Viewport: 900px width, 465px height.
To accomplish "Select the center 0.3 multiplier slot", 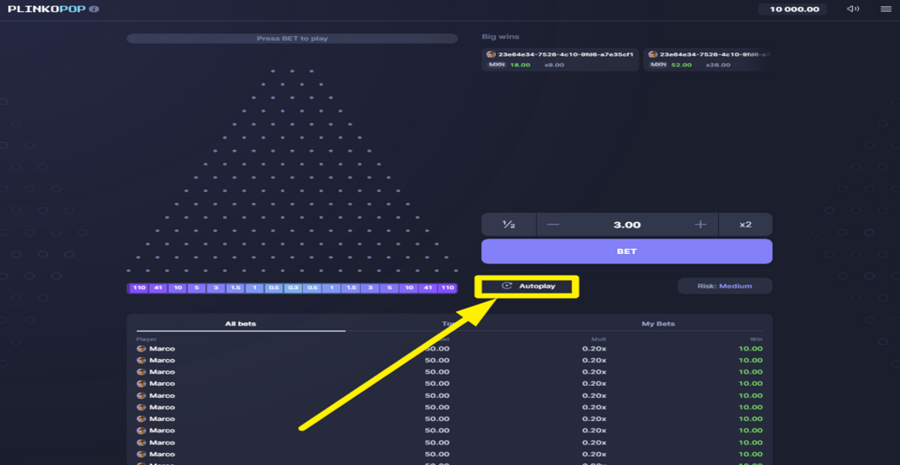I will click(293, 288).
